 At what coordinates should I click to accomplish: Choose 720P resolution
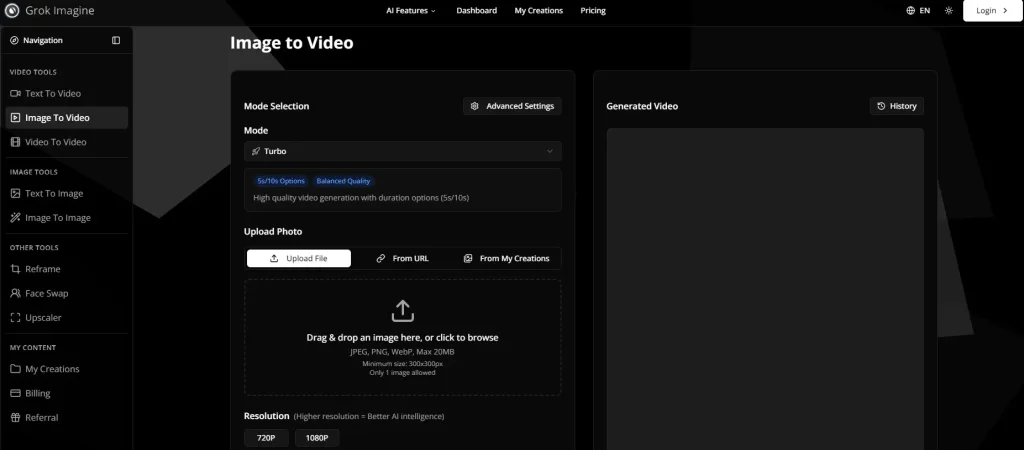[x=266, y=438]
